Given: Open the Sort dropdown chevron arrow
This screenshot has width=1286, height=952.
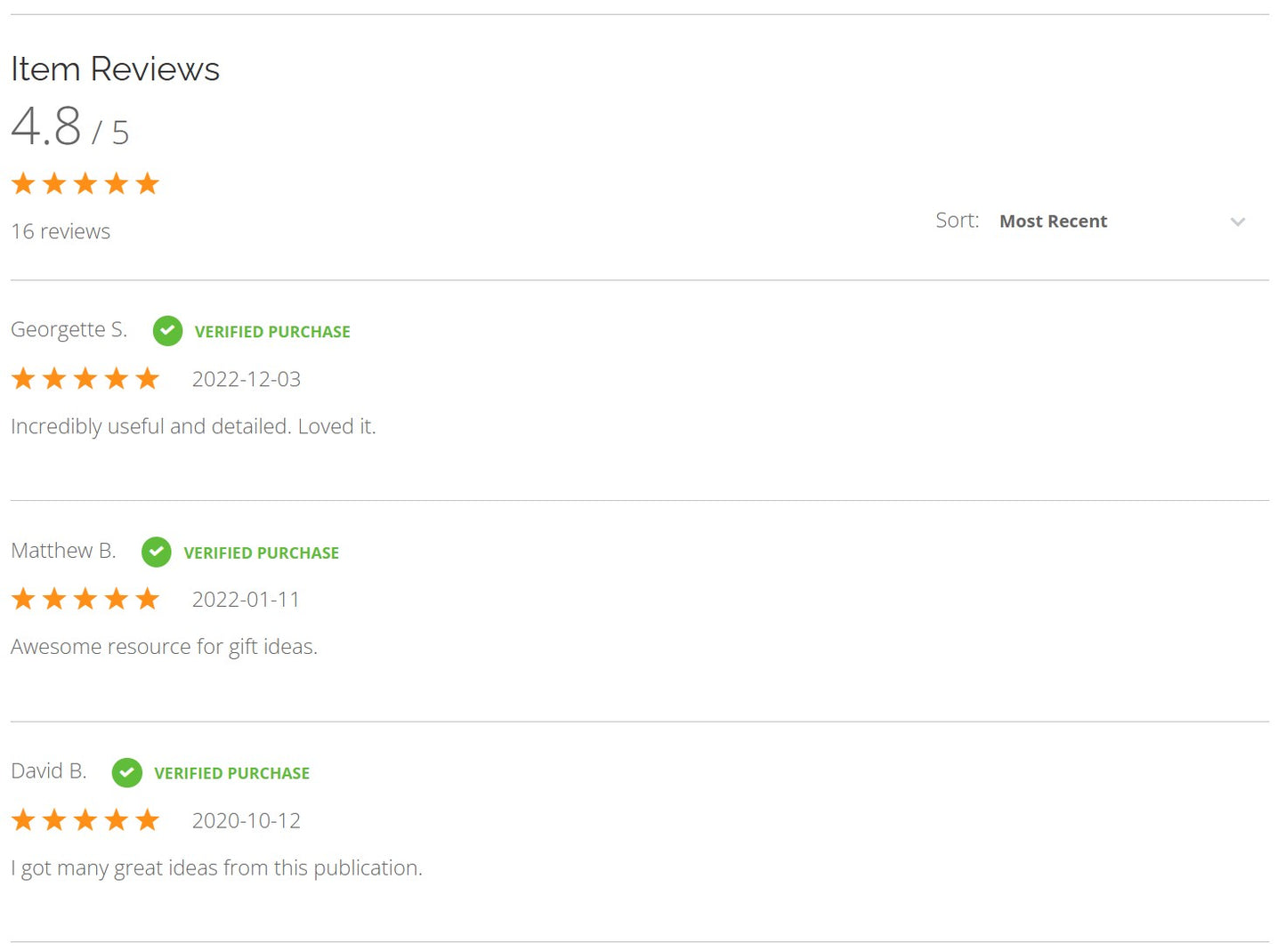Looking at the screenshot, I should (x=1237, y=222).
